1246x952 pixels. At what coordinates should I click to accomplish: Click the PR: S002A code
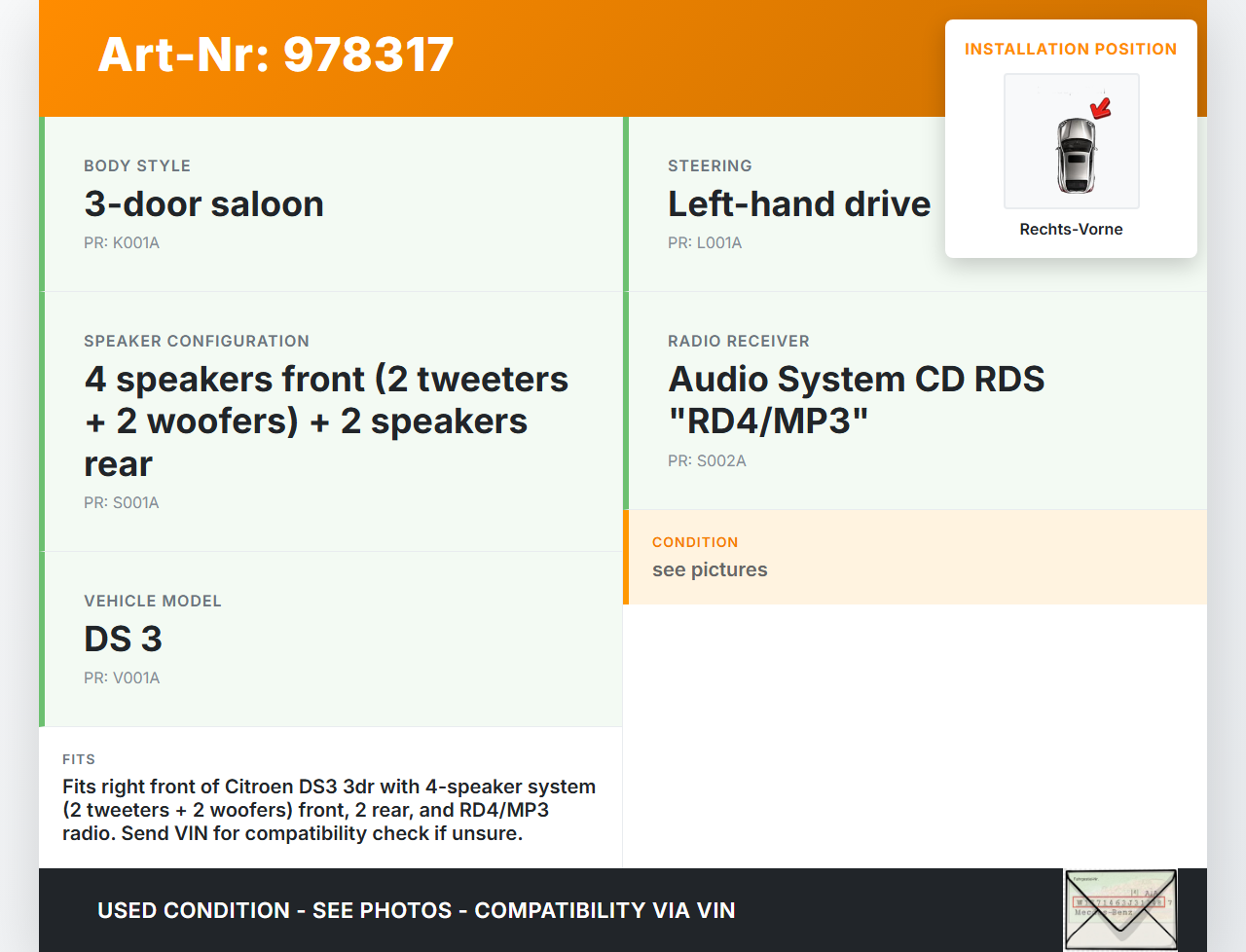(707, 461)
